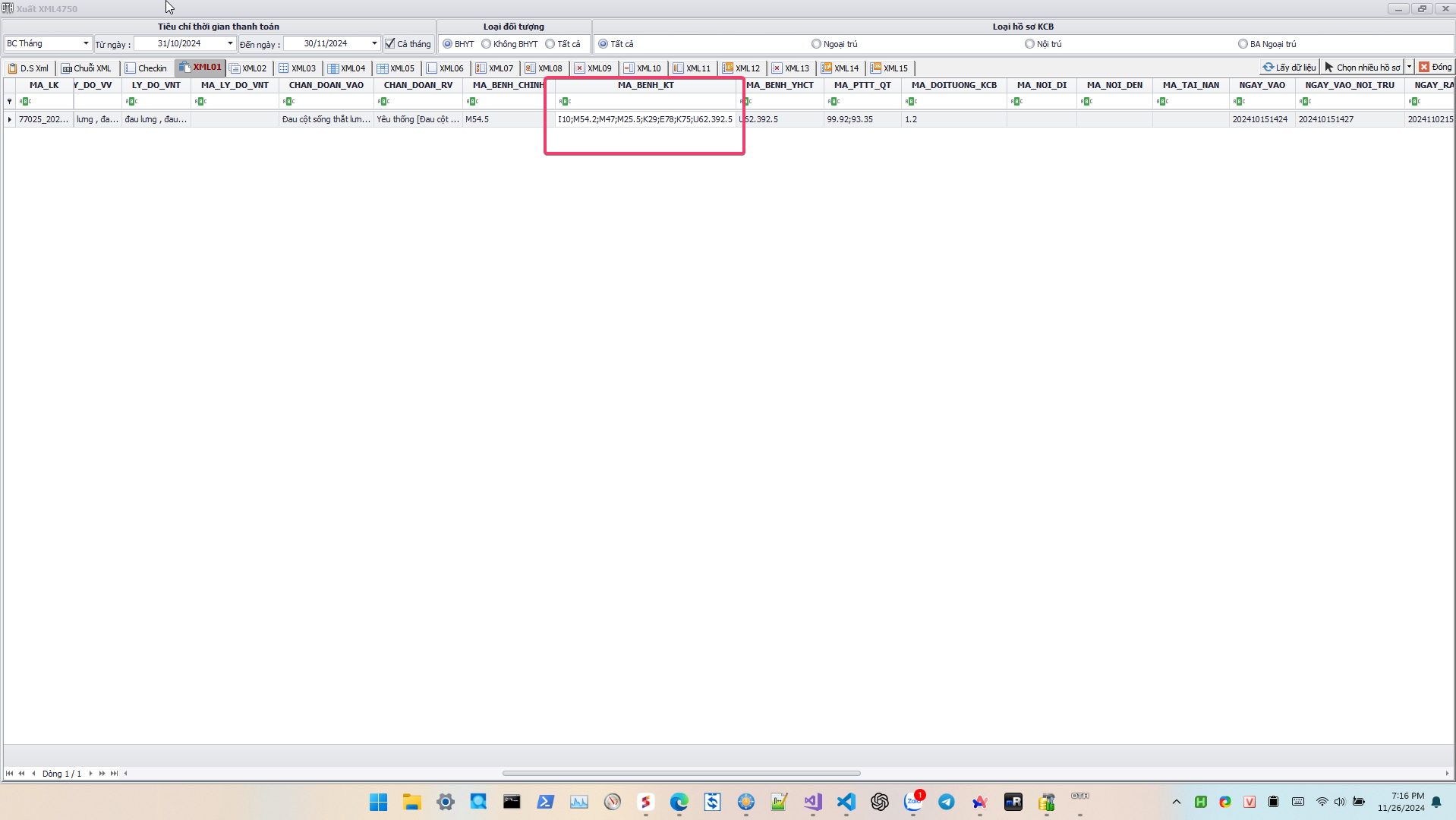Click the MA_BENH_KT filter box
This screenshot has width=1456, height=820.
click(646, 101)
